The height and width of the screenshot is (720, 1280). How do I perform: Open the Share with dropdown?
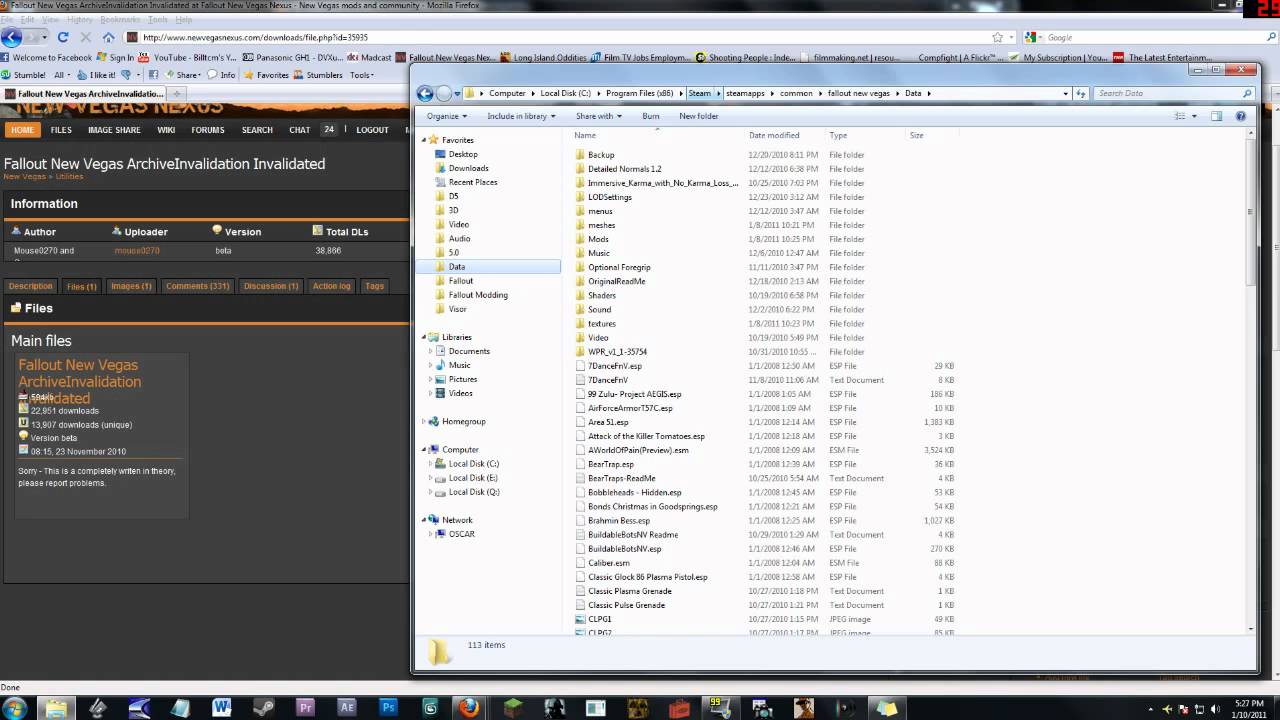tap(598, 116)
